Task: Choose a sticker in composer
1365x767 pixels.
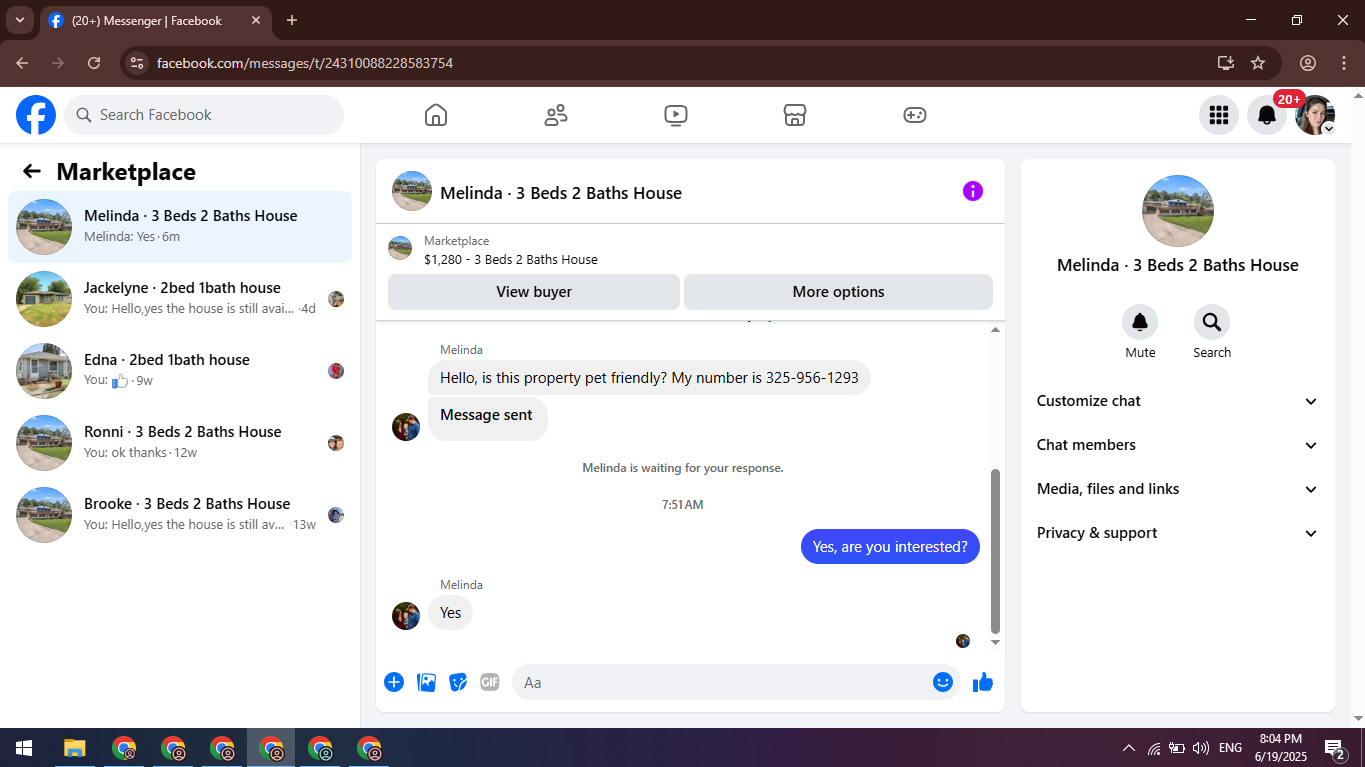Action: (x=458, y=682)
